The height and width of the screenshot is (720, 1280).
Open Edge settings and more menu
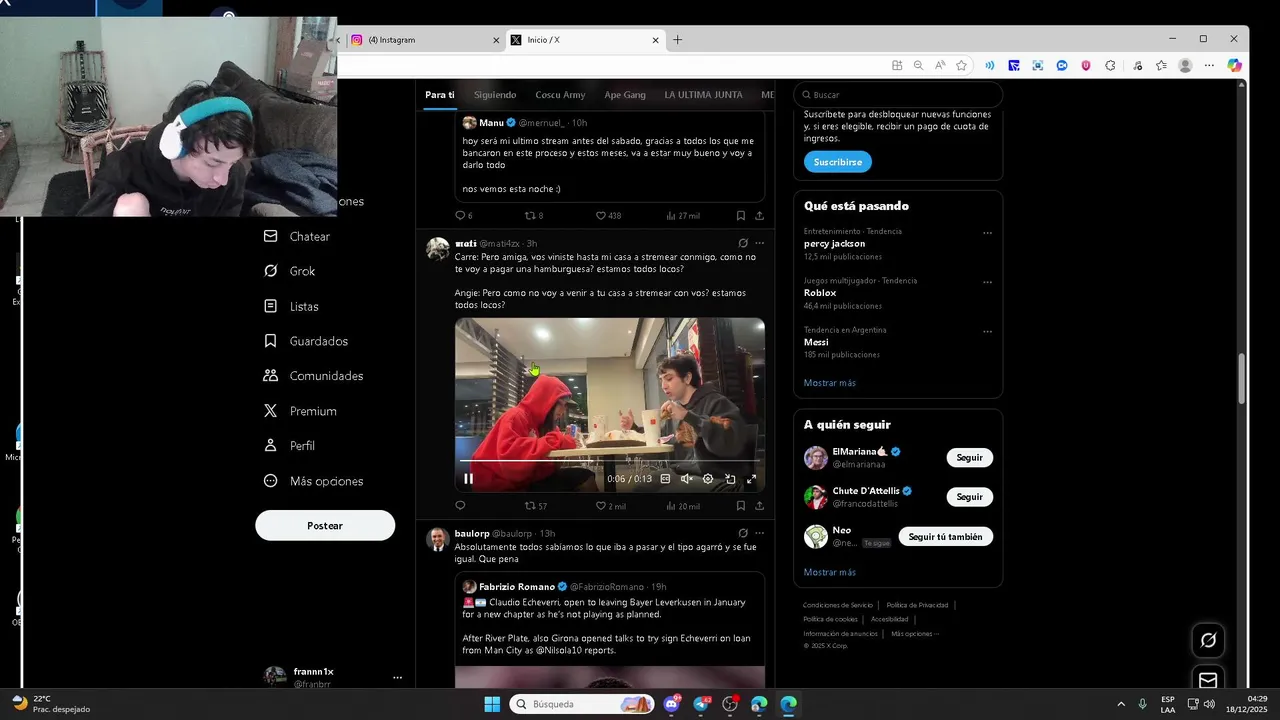[1209, 65]
